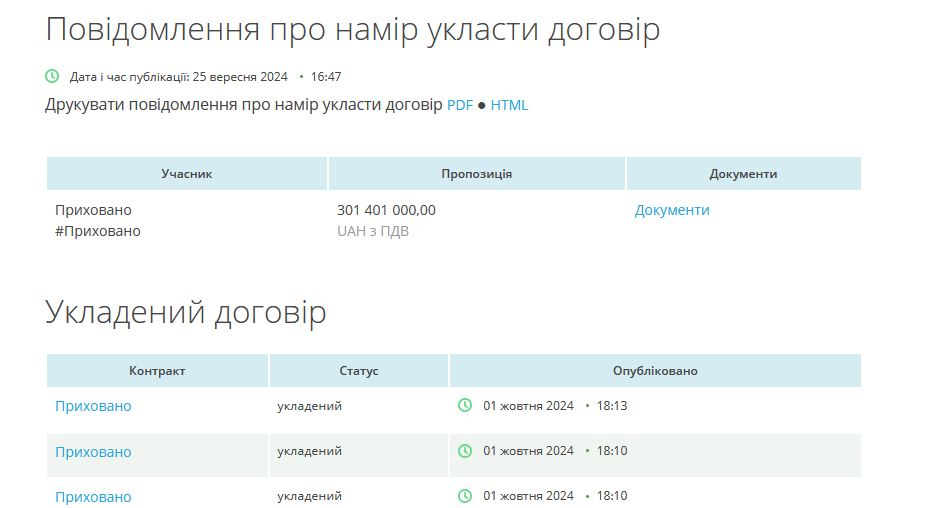Open the second Приховано contract link
Image resolution: width=946 pixels, height=508 pixels.
coord(93,452)
